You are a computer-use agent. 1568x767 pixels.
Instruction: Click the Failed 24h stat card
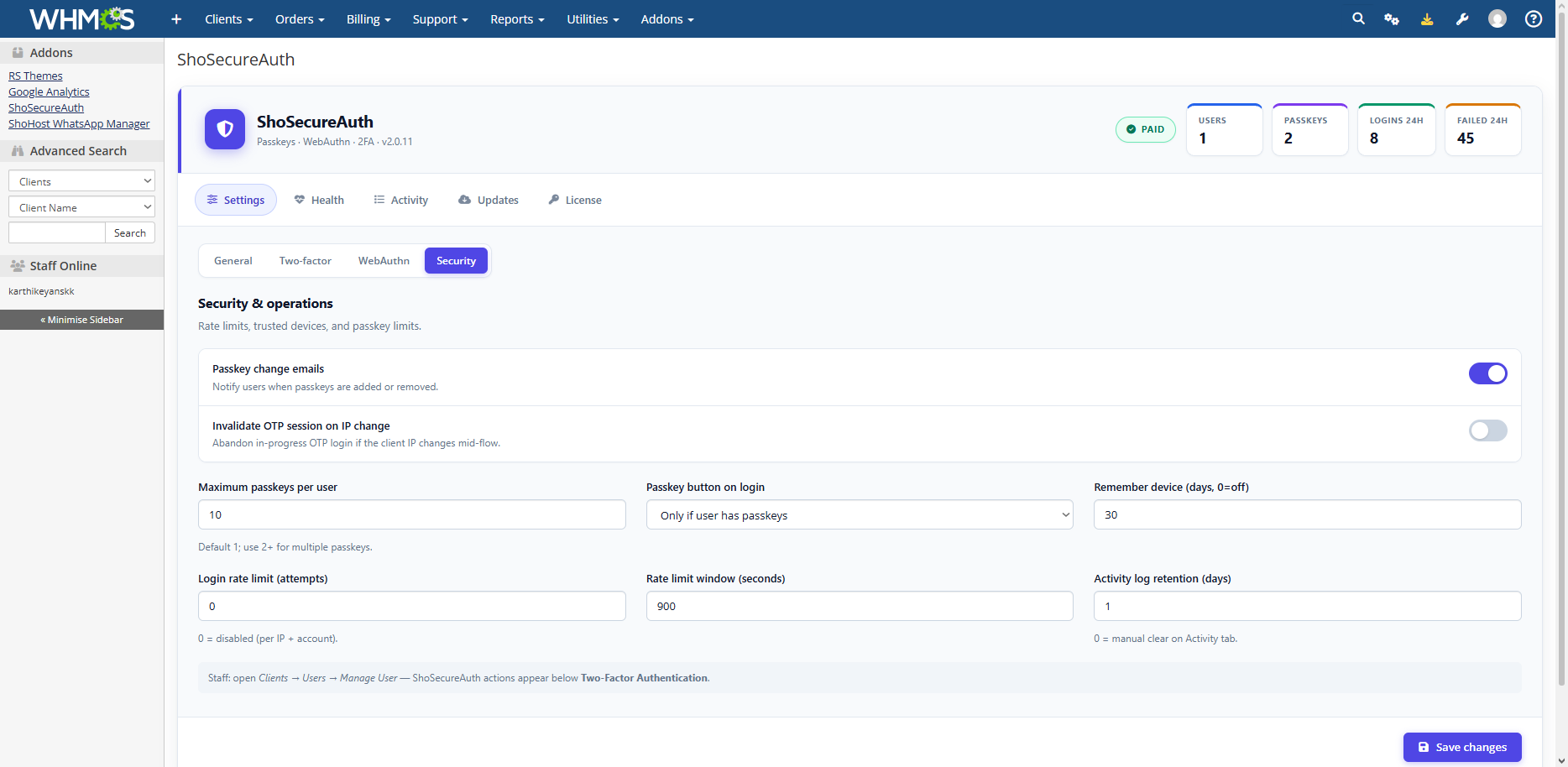click(1483, 129)
